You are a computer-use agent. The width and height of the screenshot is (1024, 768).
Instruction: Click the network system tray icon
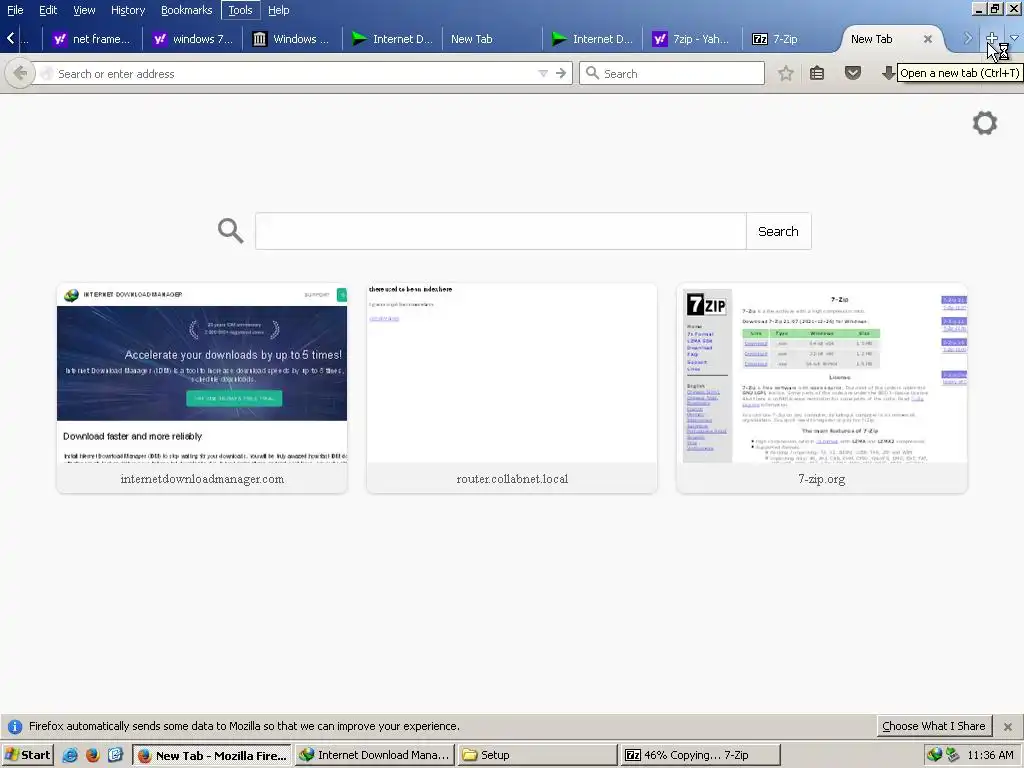point(953,755)
